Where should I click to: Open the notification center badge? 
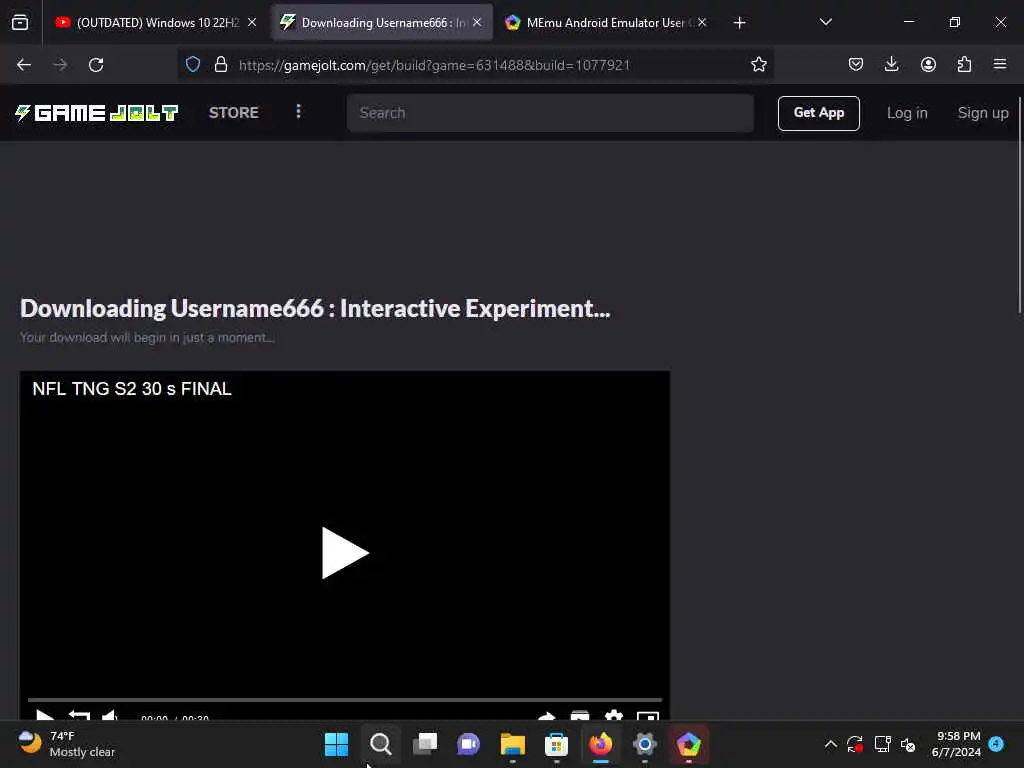coord(996,743)
